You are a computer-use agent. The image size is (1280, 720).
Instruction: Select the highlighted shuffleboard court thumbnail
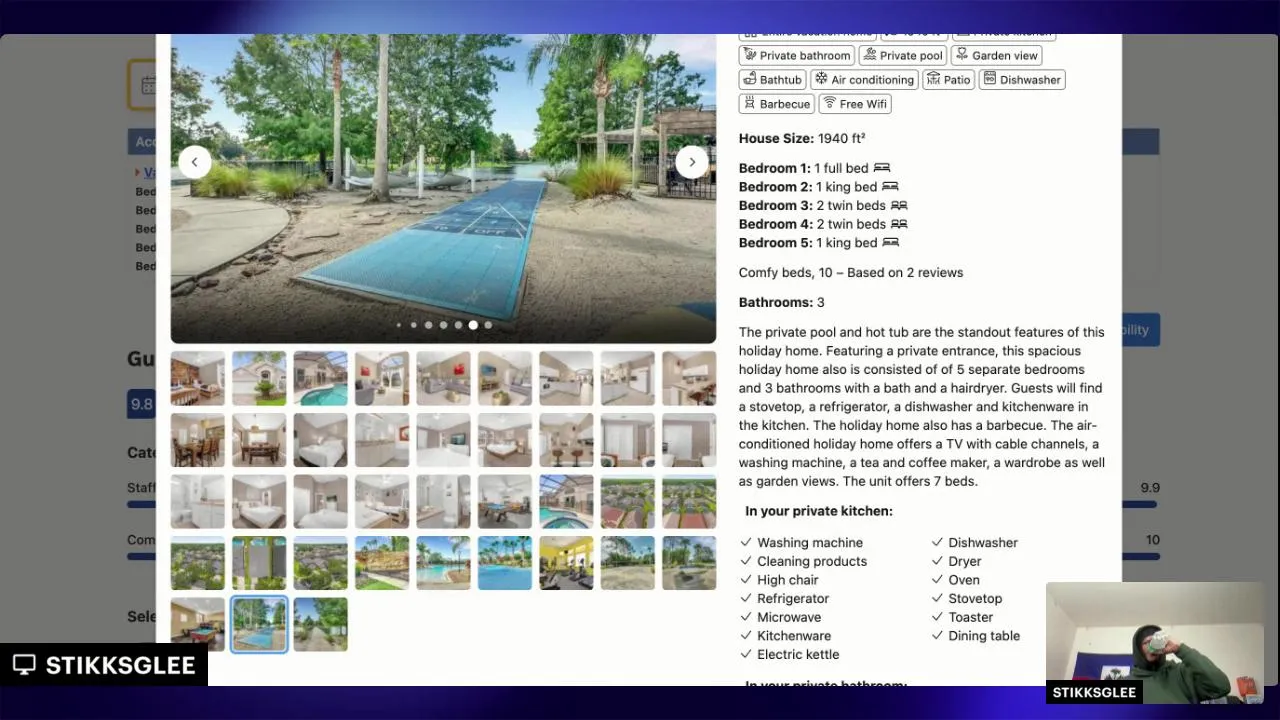[x=259, y=625]
